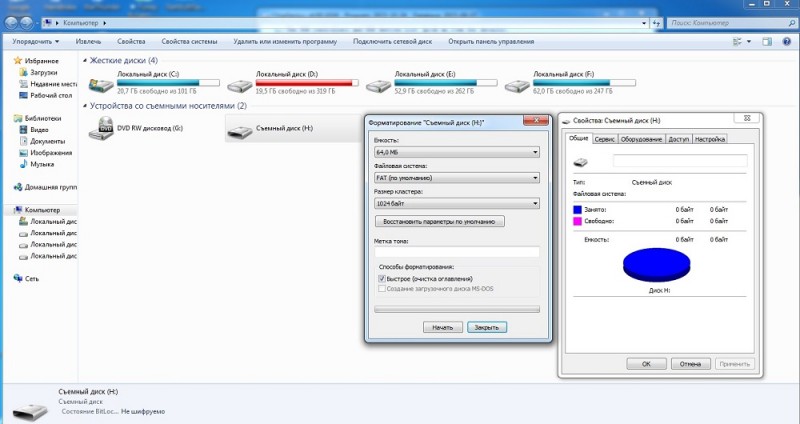Select the Local Disk (D:) drive icon
The image size is (800, 424).
click(240, 85)
